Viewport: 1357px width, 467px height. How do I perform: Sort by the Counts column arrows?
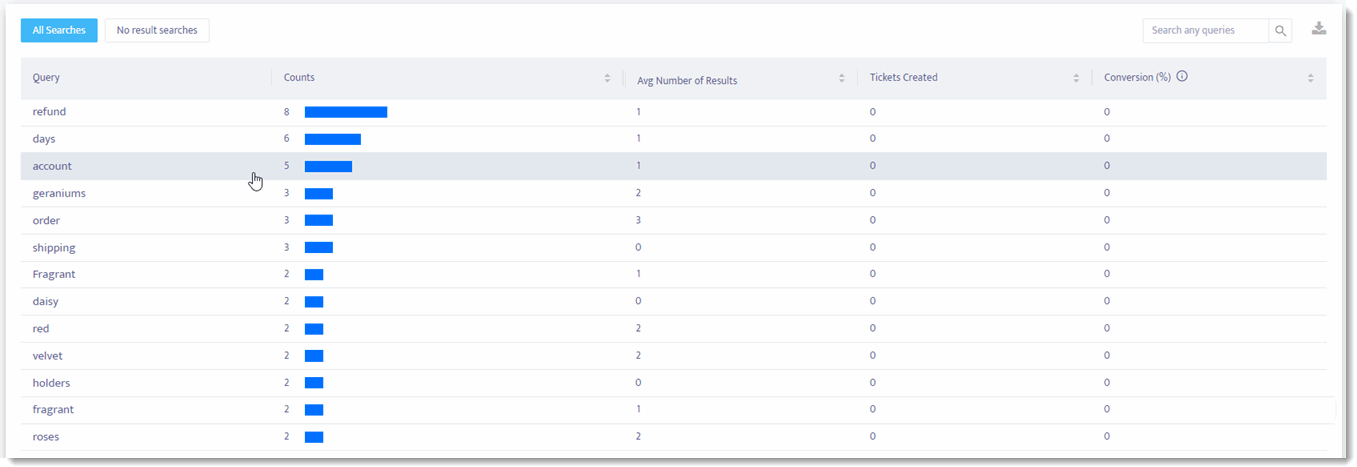tap(607, 78)
